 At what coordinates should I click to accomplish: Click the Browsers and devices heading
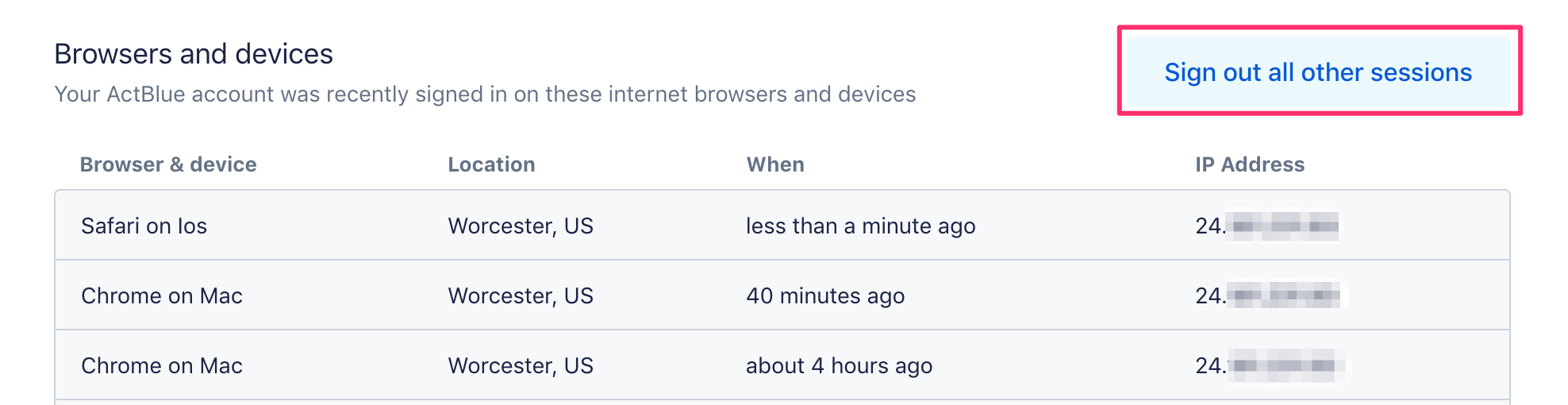(194, 54)
